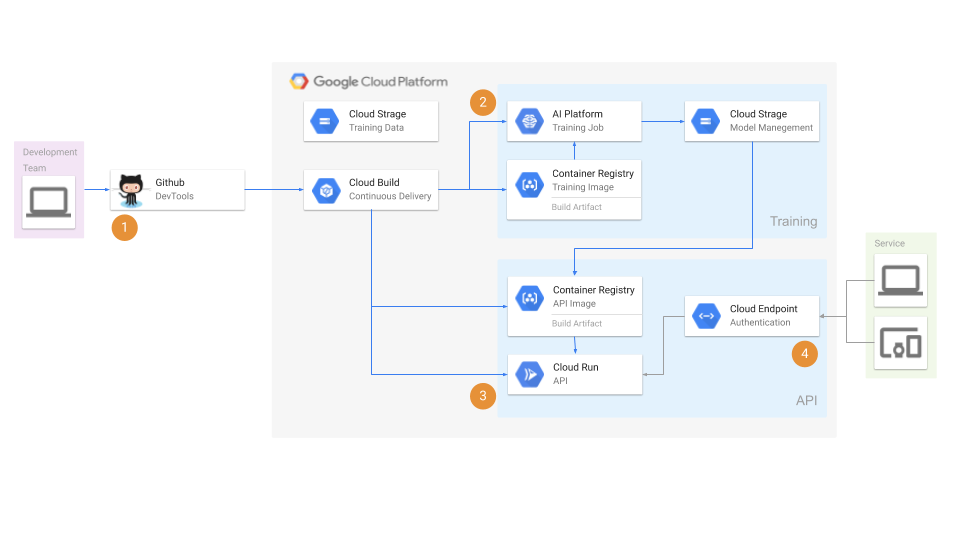Click the Google Cloud Platform logo
960x540 pixels.
299,81
